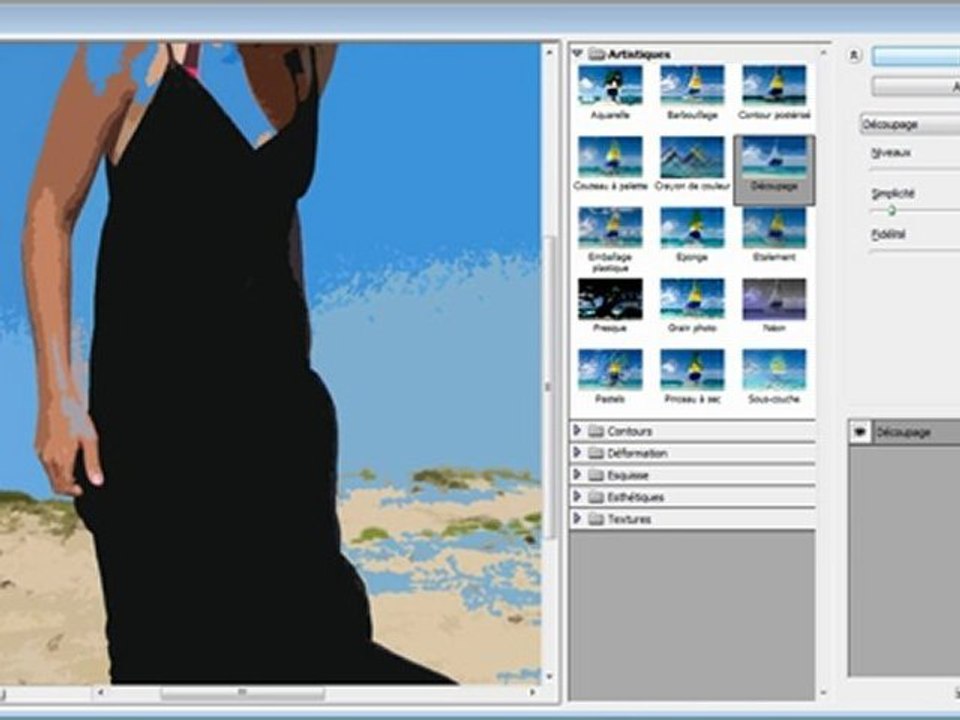The image size is (960, 720).
Task: Click the Niveaux slider track
Action: 915,168
